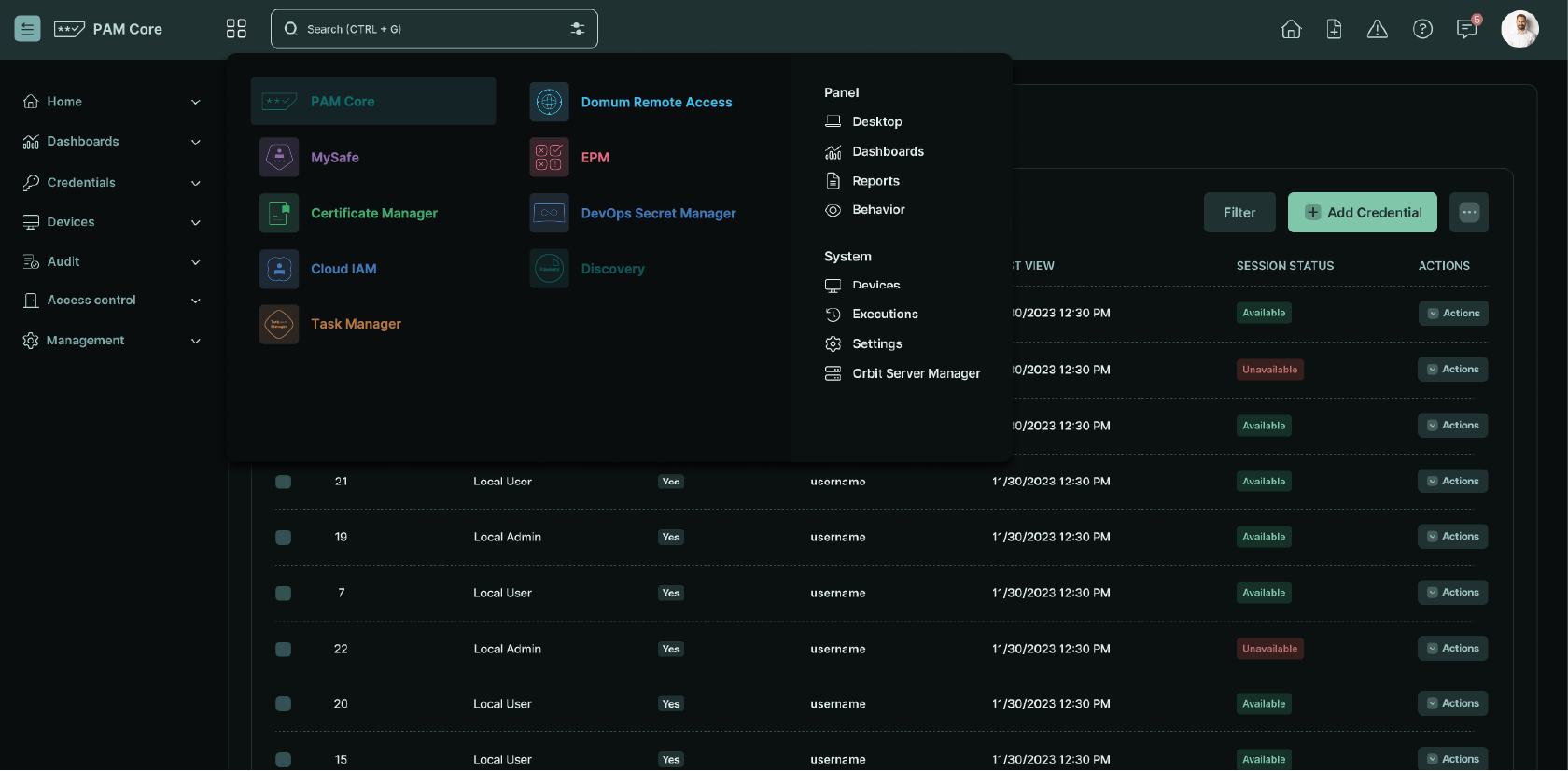Open Desktop under Panel

pyautogui.click(x=863, y=121)
